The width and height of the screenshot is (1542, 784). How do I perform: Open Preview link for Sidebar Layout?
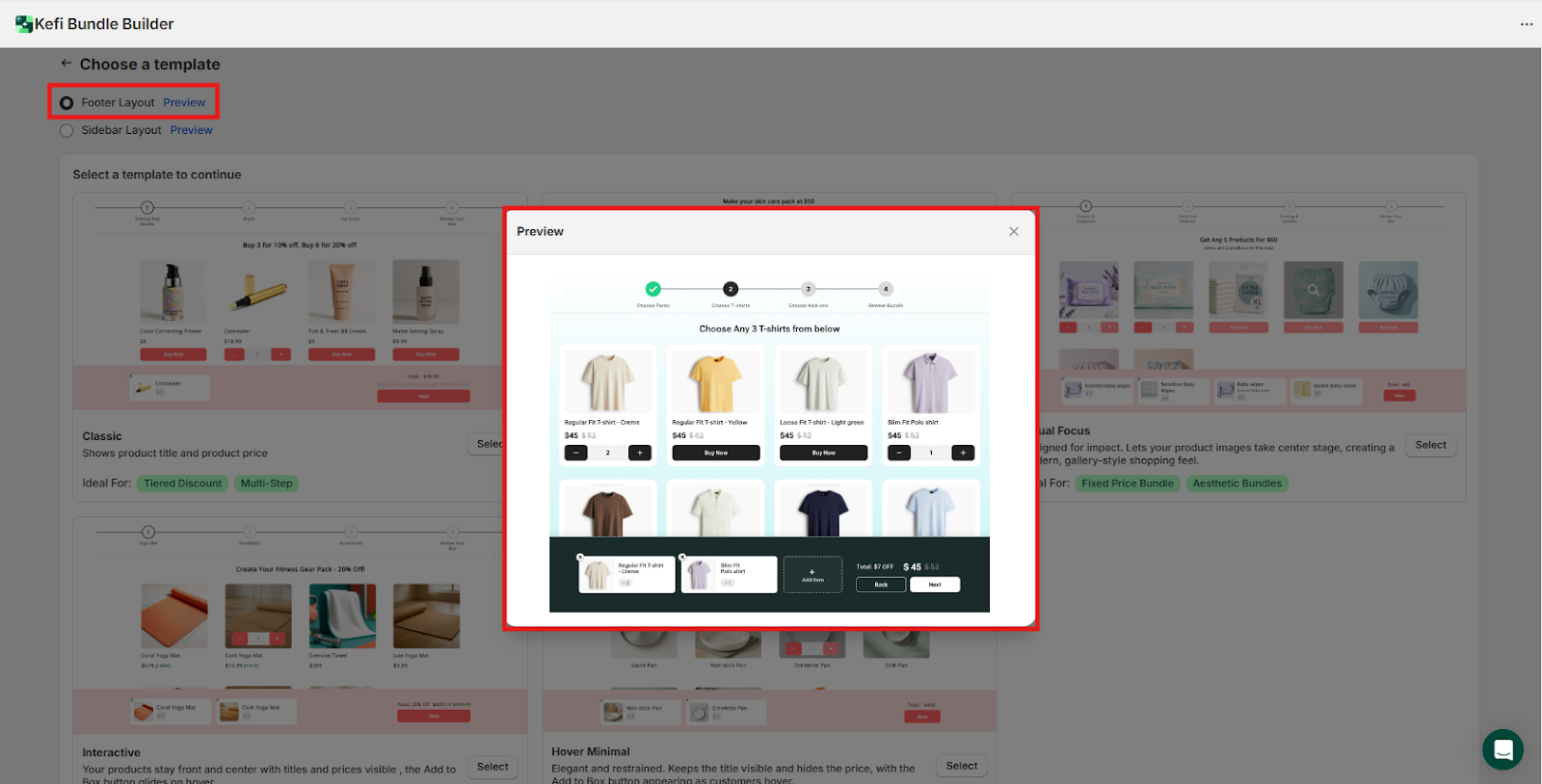click(191, 130)
